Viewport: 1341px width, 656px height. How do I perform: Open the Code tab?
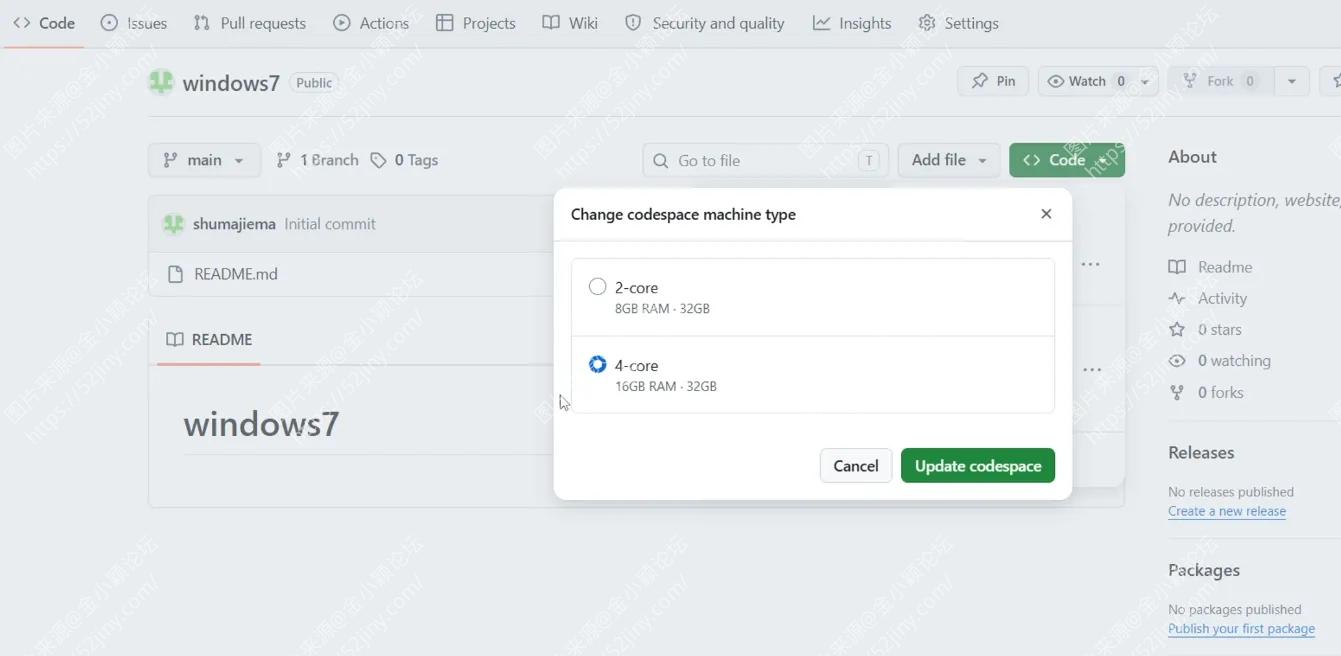click(44, 23)
